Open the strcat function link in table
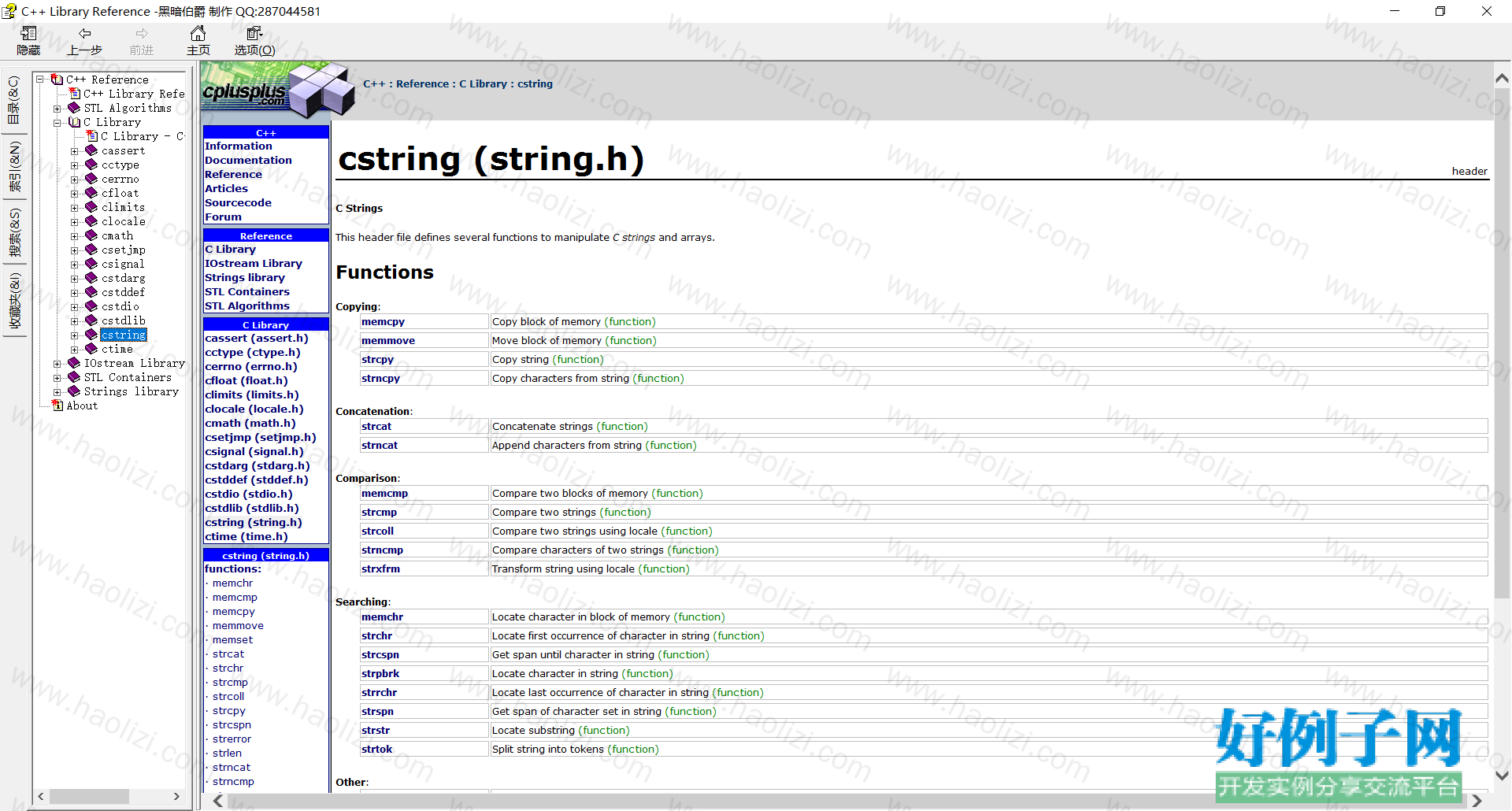The width and height of the screenshot is (1512, 811). 376,426
